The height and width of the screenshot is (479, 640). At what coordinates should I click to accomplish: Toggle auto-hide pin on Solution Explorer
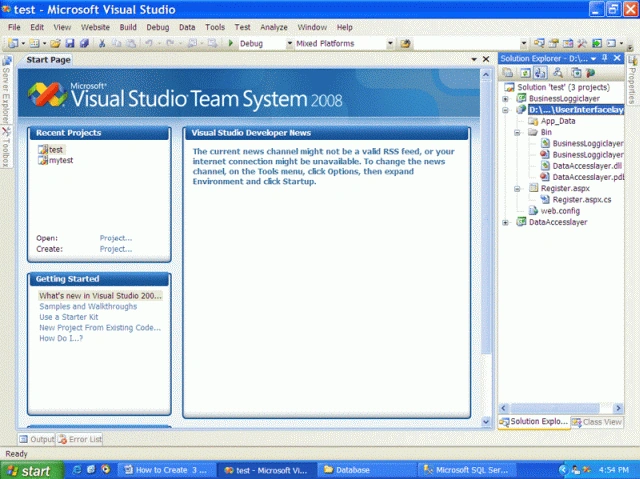tap(605, 58)
